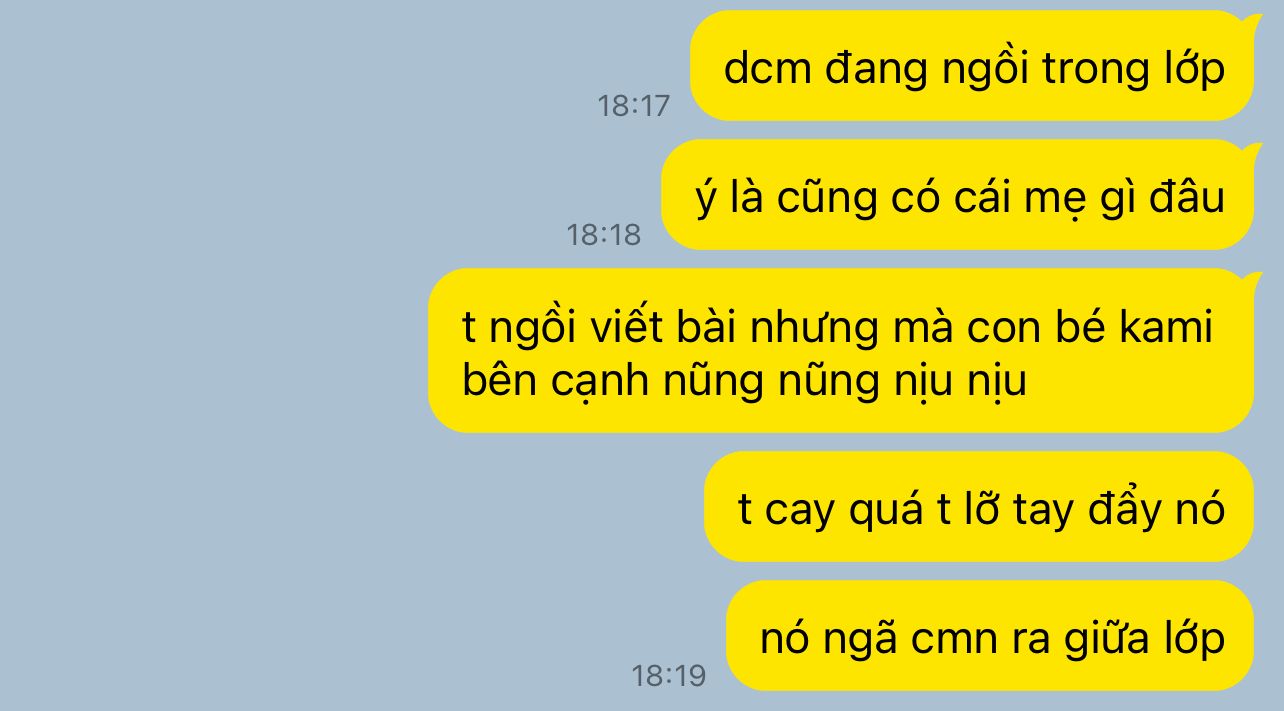1284x711 pixels.
Task: Tap the "ý là cũng có cái mẹ gì đâu" bubble
Action: [x=957, y=195]
